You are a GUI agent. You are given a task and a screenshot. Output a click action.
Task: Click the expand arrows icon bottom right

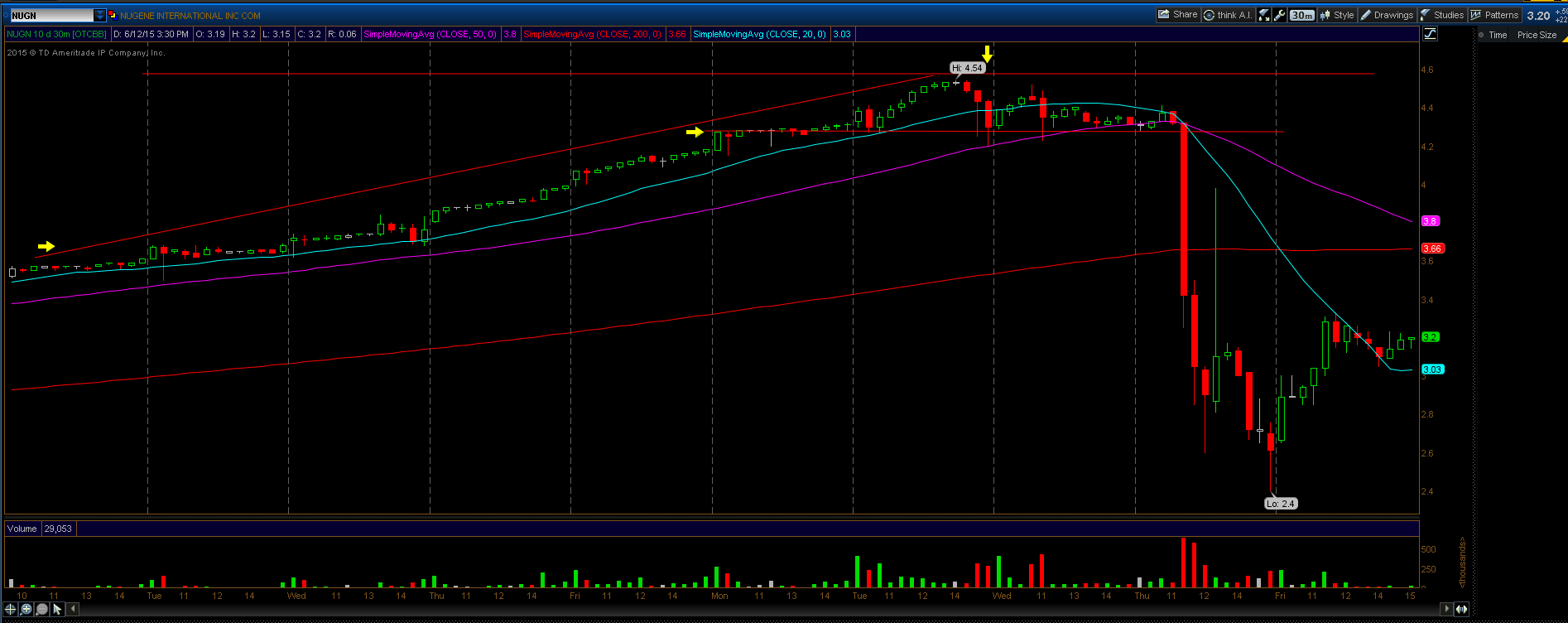coord(1462,609)
